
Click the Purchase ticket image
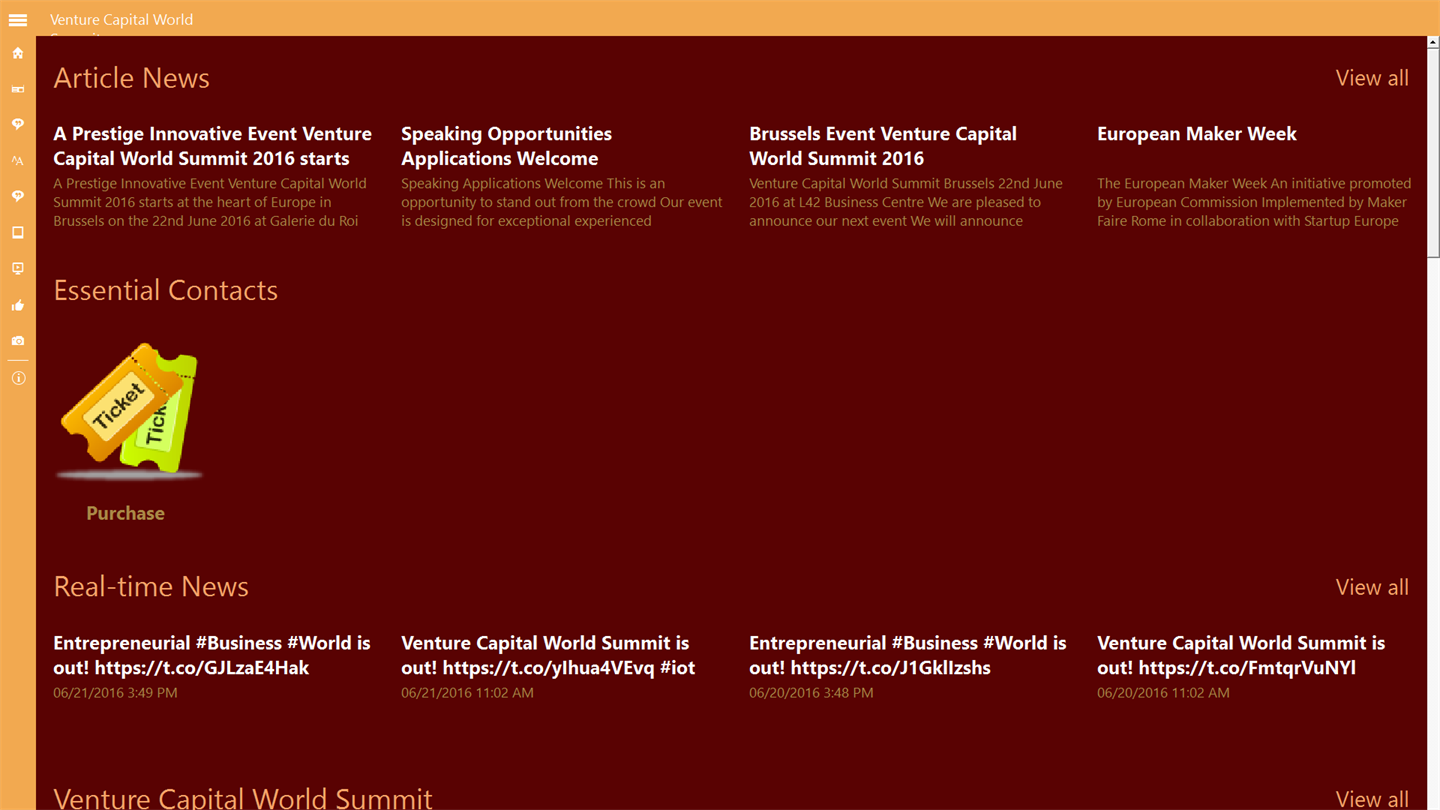pos(129,410)
